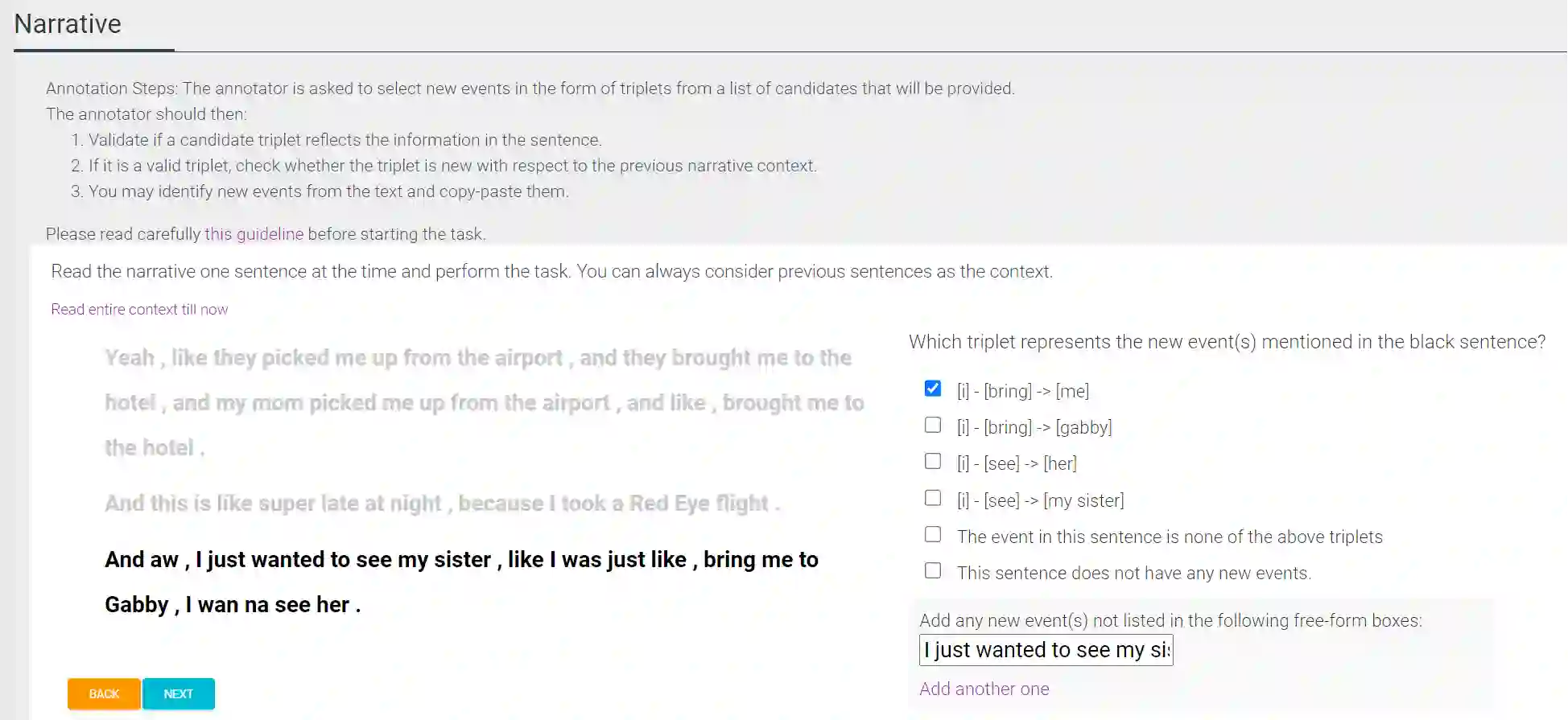
Task: Select the [i] - [see] -> [my sister] checkbox
Action: [932, 499]
